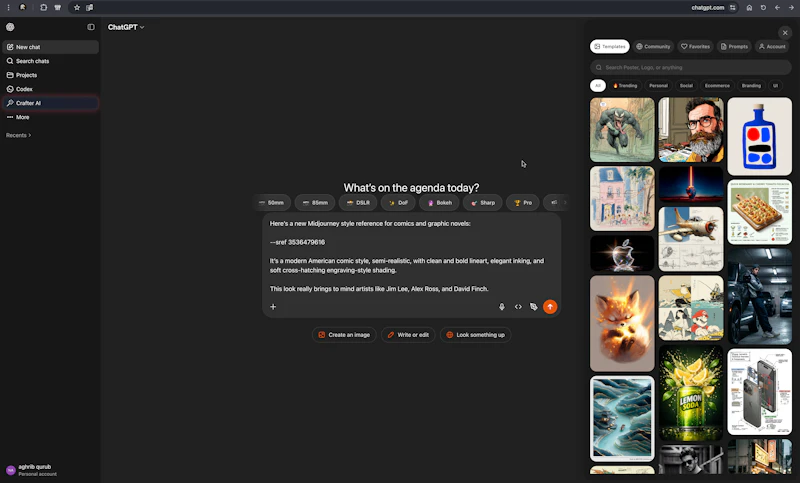Select the 50mm preset chip
Image resolution: width=800 pixels, height=483 pixels.
pos(271,202)
